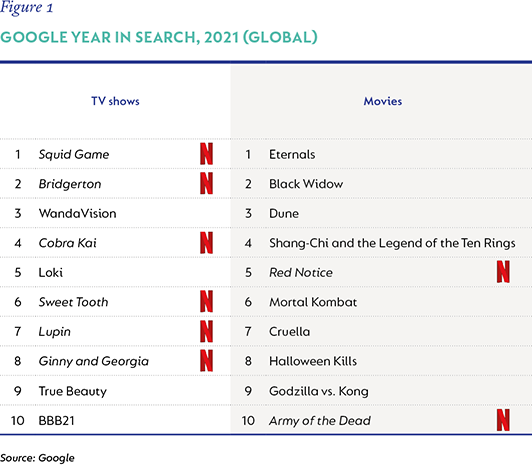
Task: Click the 'True Beauty' entry
Action: coord(73,391)
